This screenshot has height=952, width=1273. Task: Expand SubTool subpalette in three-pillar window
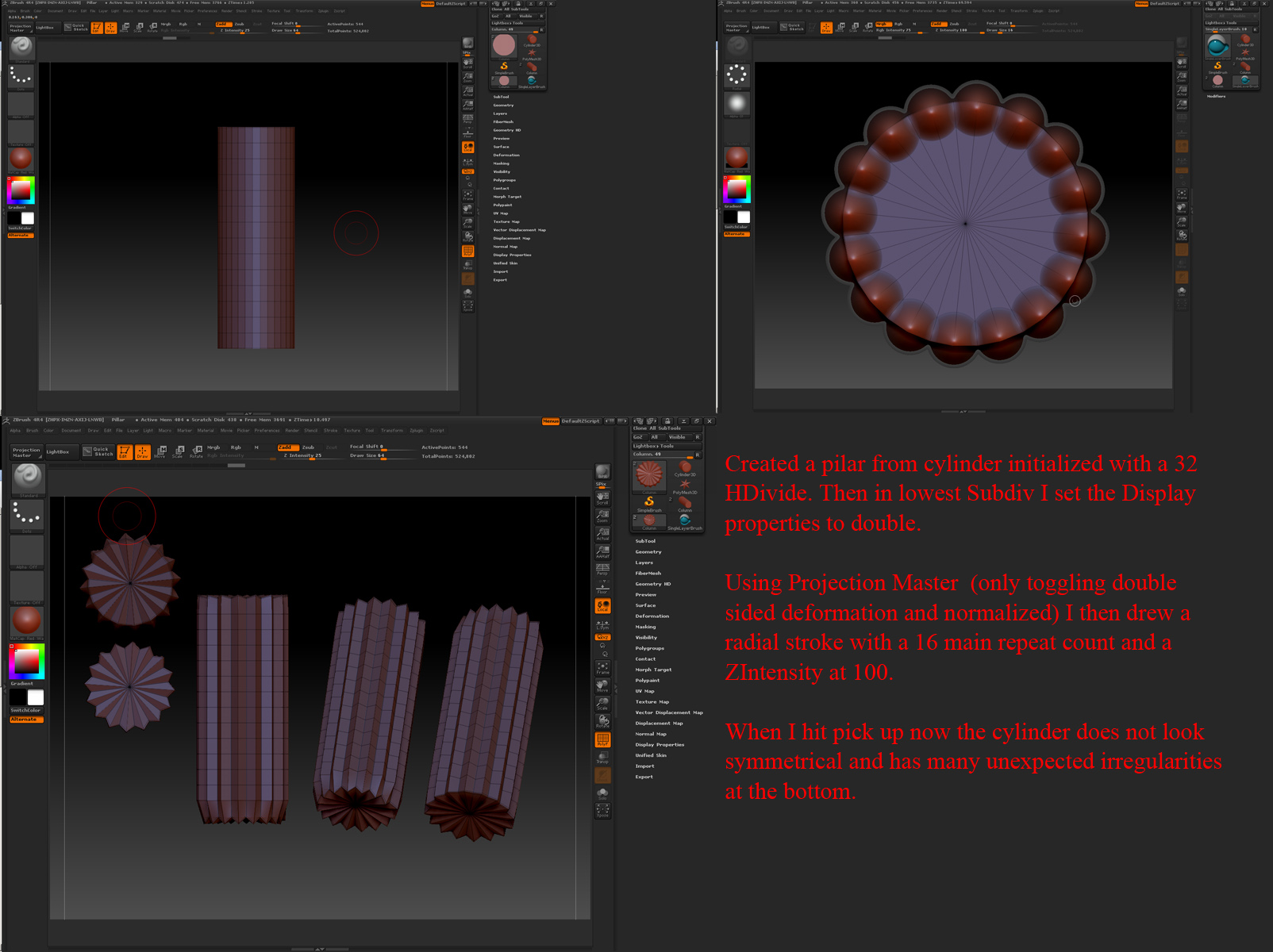click(x=645, y=541)
